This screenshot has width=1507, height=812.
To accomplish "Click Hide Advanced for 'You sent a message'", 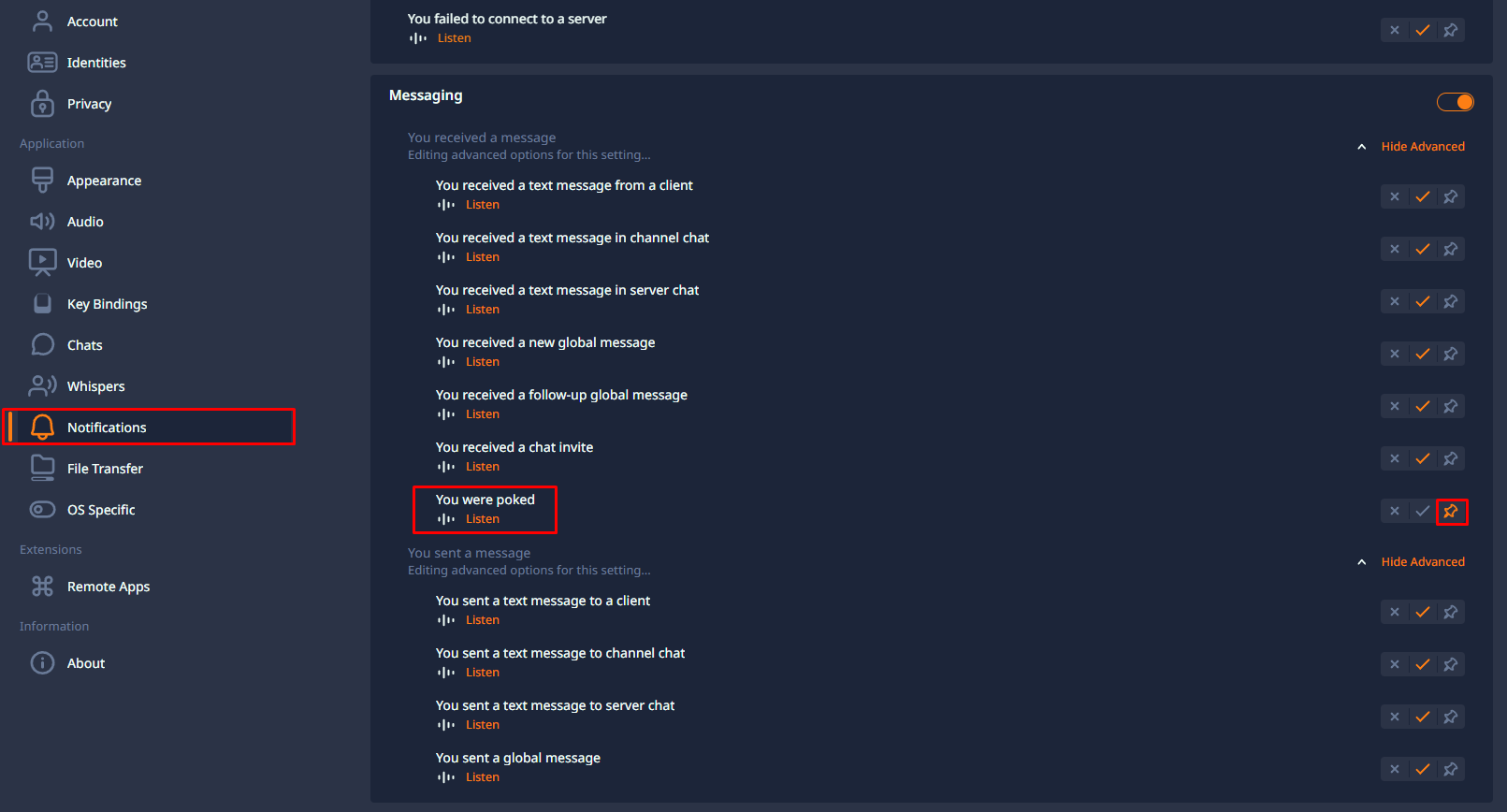I will point(1423,562).
